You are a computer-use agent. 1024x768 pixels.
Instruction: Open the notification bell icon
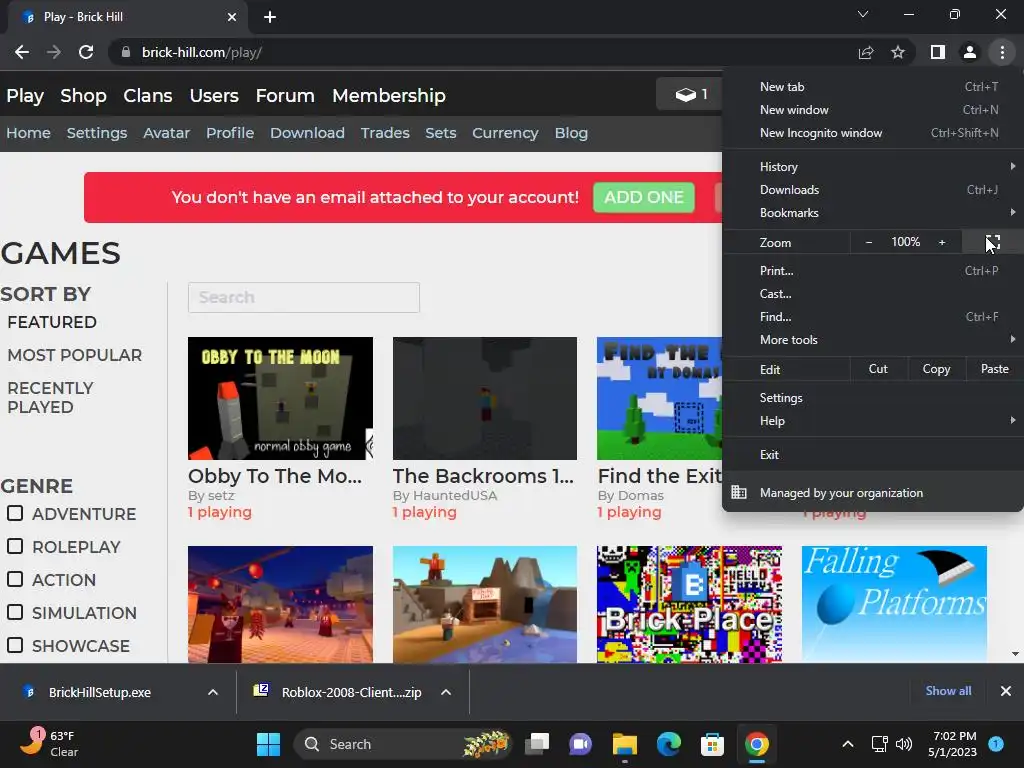(996, 743)
